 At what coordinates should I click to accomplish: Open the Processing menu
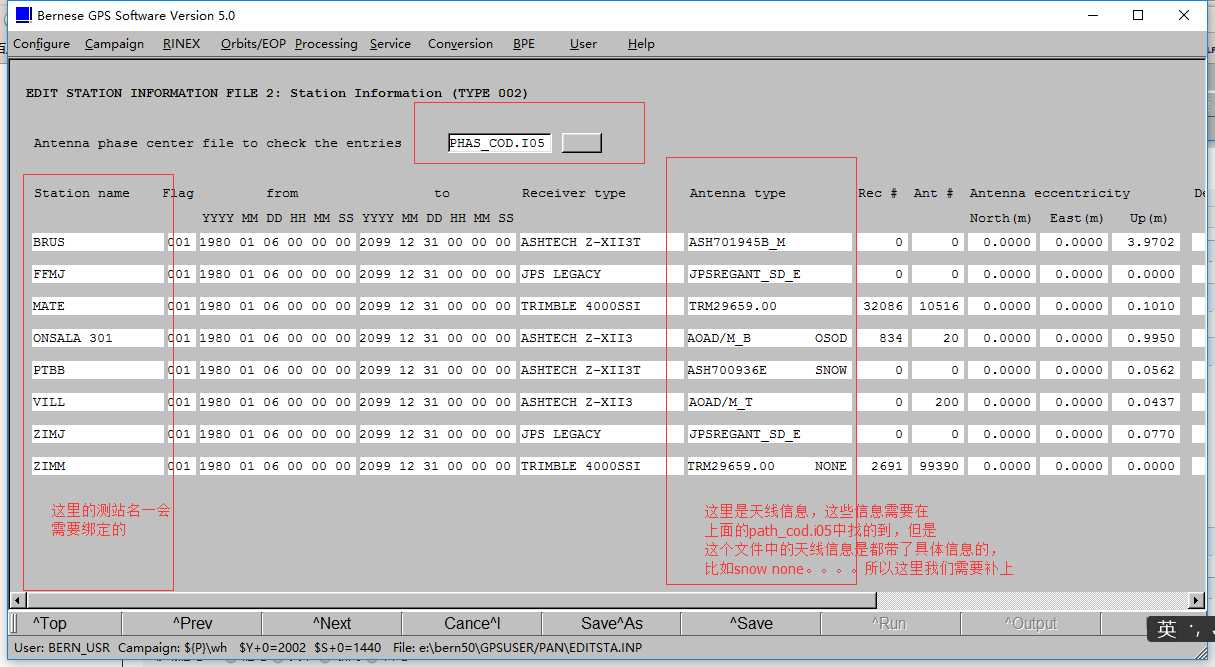325,44
